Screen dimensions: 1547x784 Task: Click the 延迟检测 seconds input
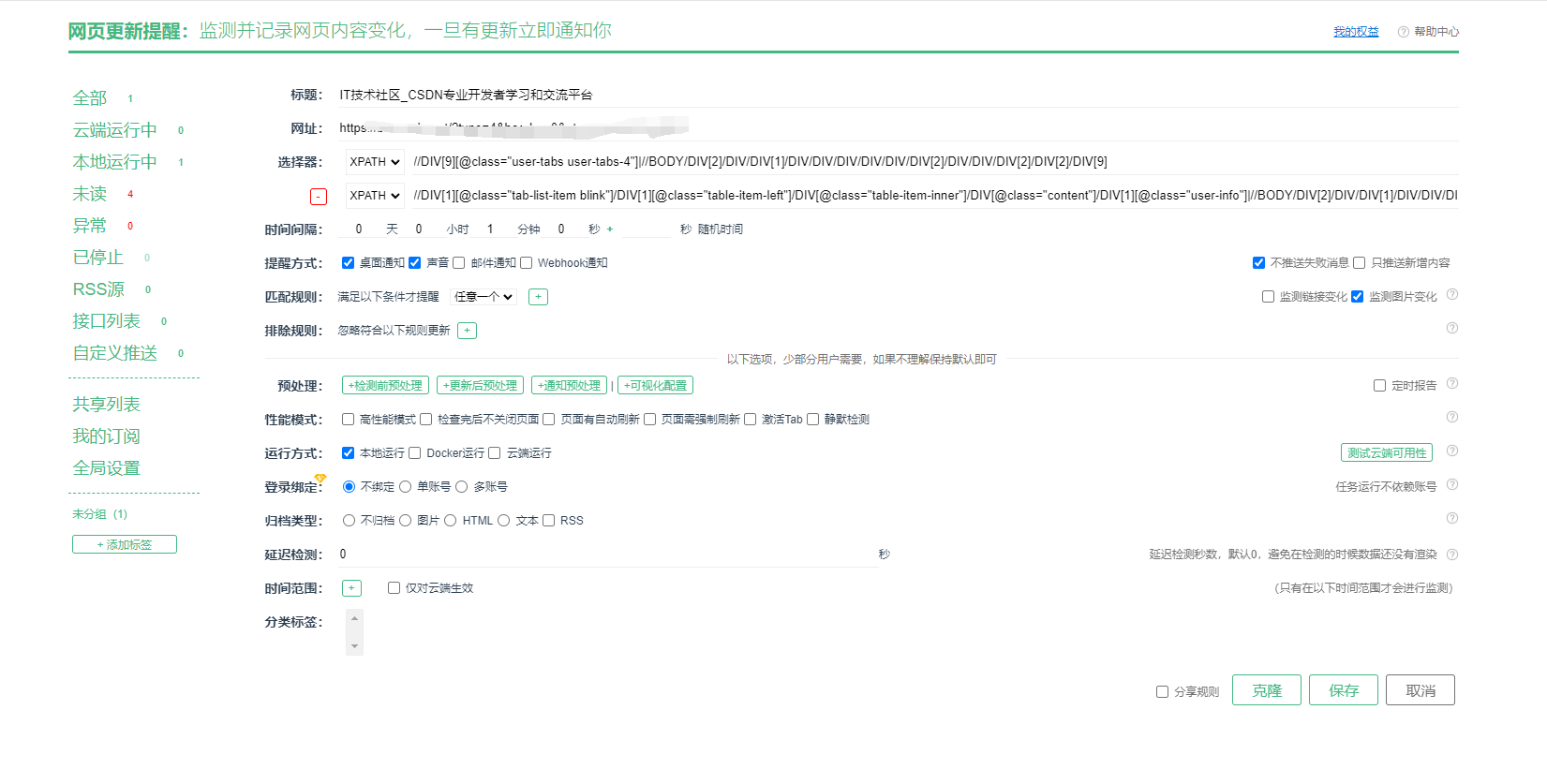click(x=607, y=555)
